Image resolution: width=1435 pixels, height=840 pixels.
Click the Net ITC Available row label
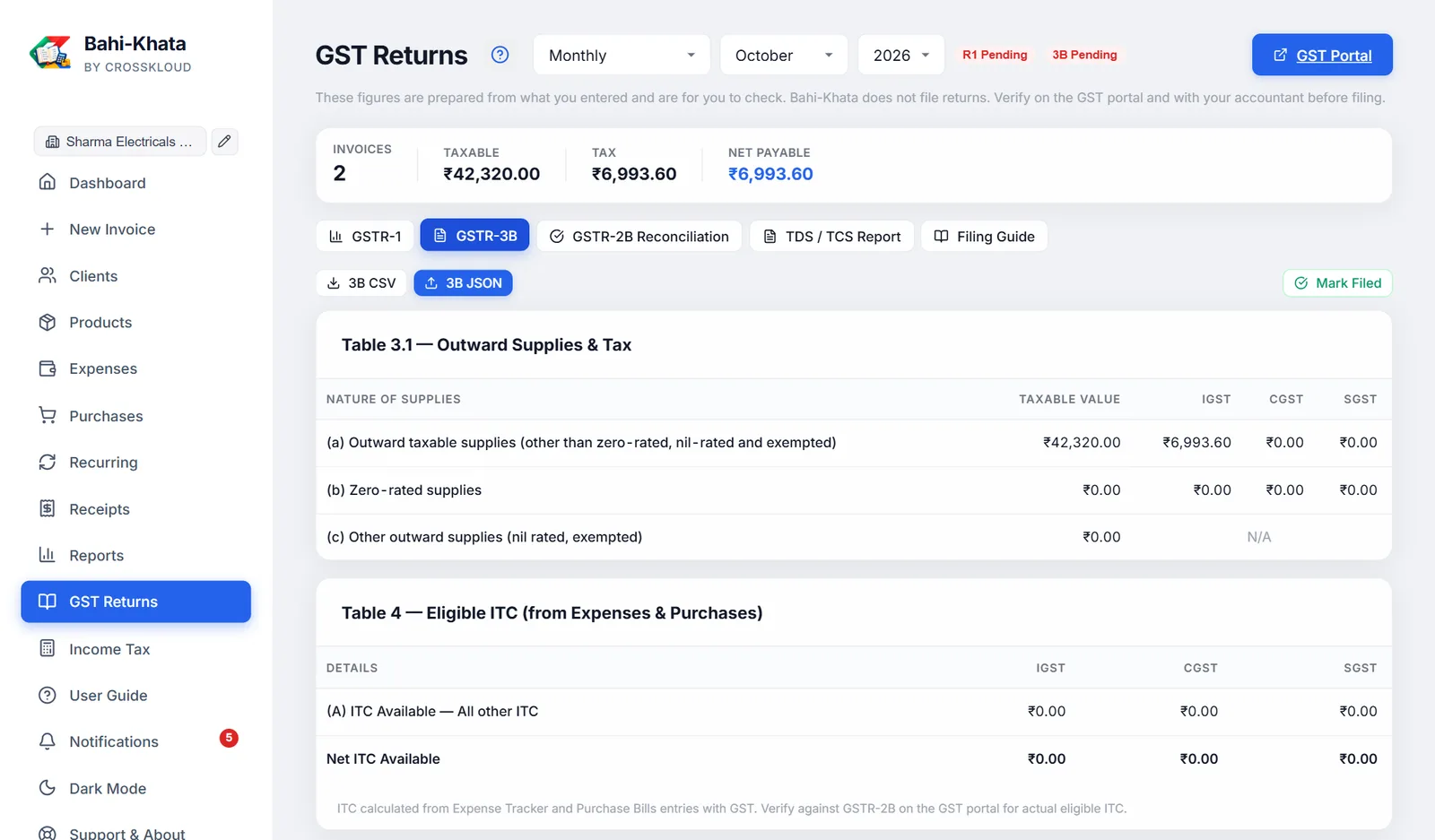pos(383,758)
